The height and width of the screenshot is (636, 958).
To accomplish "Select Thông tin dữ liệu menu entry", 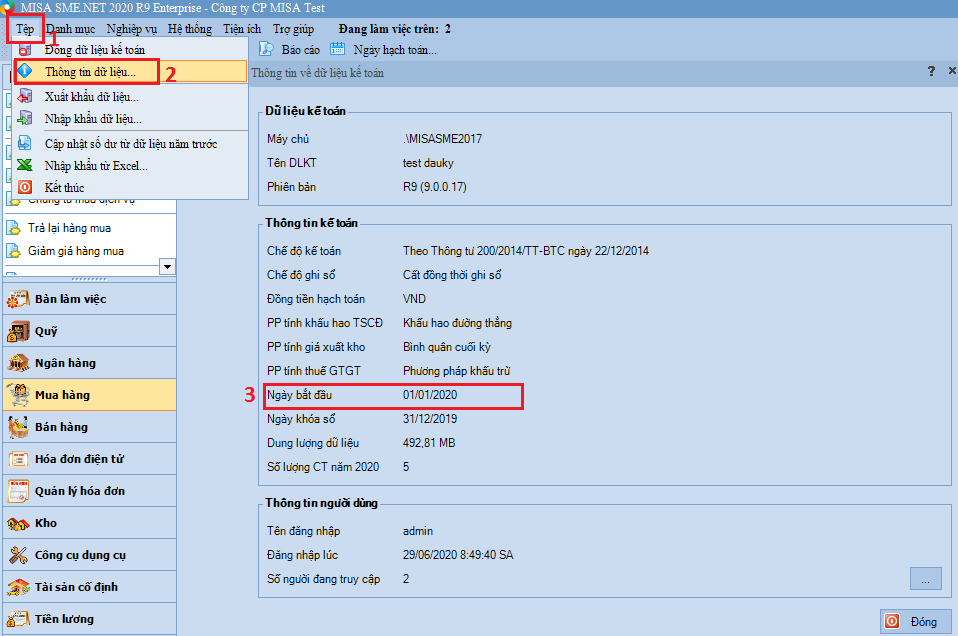I will 130,71.
